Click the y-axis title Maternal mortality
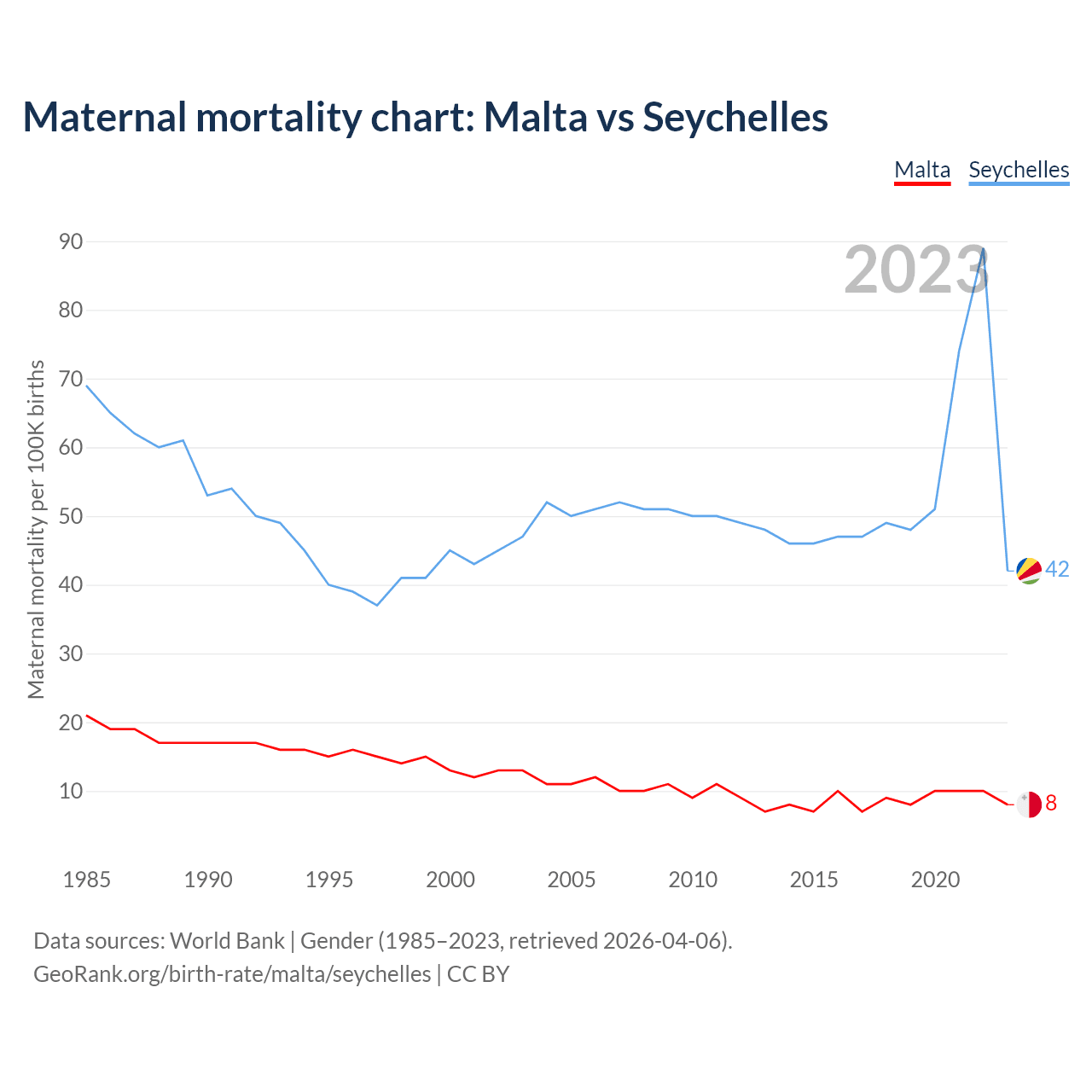Viewport: 1092px width, 1092px height. click(x=36, y=529)
